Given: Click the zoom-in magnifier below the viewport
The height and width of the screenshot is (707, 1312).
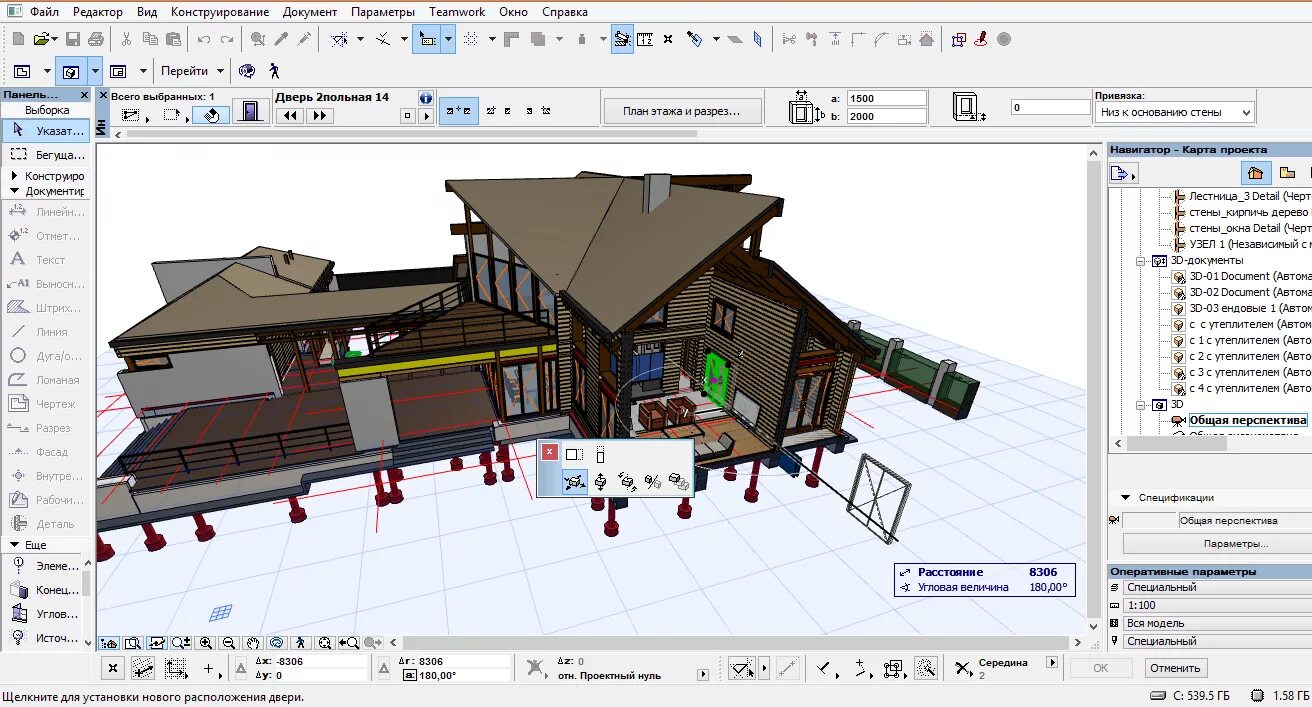Looking at the screenshot, I should point(206,643).
